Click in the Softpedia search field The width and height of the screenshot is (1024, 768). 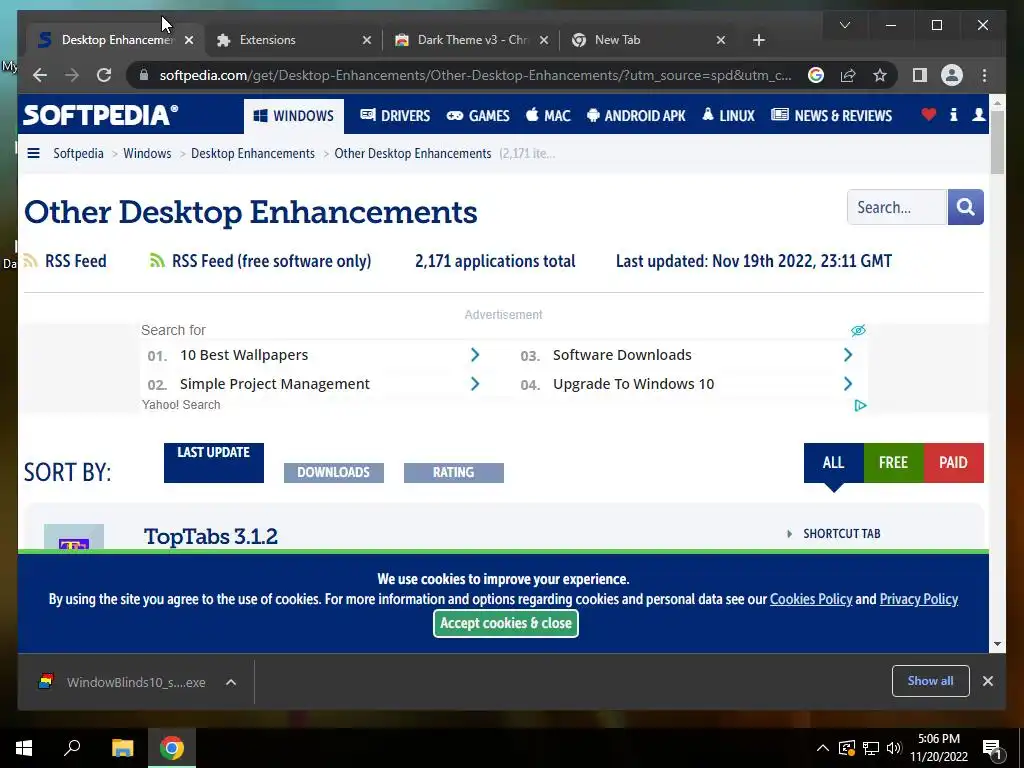pos(897,207)
